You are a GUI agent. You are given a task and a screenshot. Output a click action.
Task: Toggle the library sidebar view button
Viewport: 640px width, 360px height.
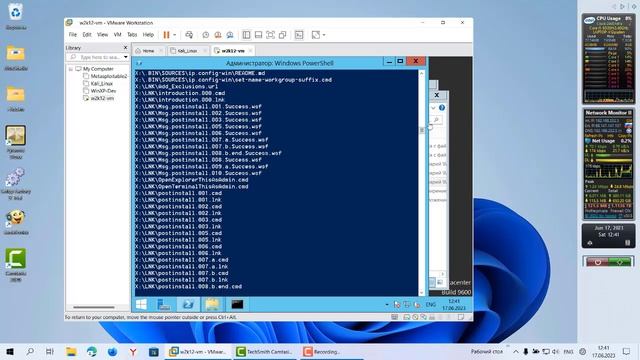(246, 35)
